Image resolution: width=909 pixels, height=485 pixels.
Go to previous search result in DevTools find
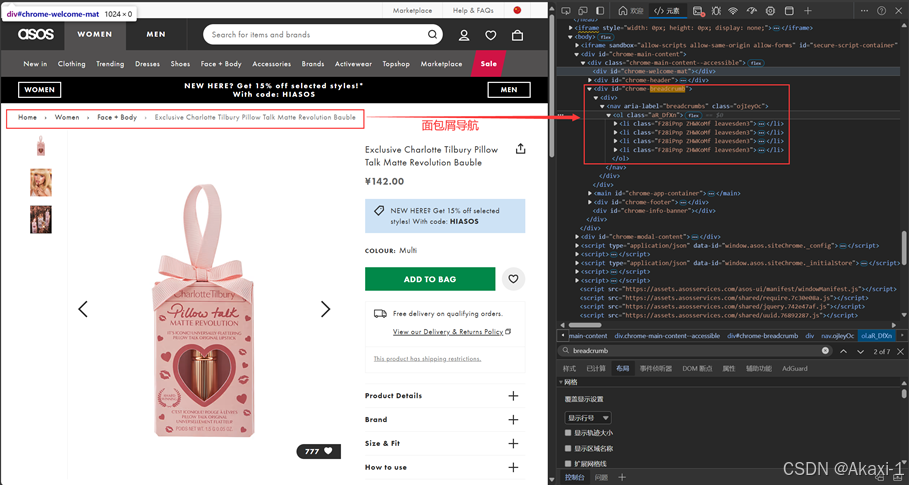click(843, 351)
